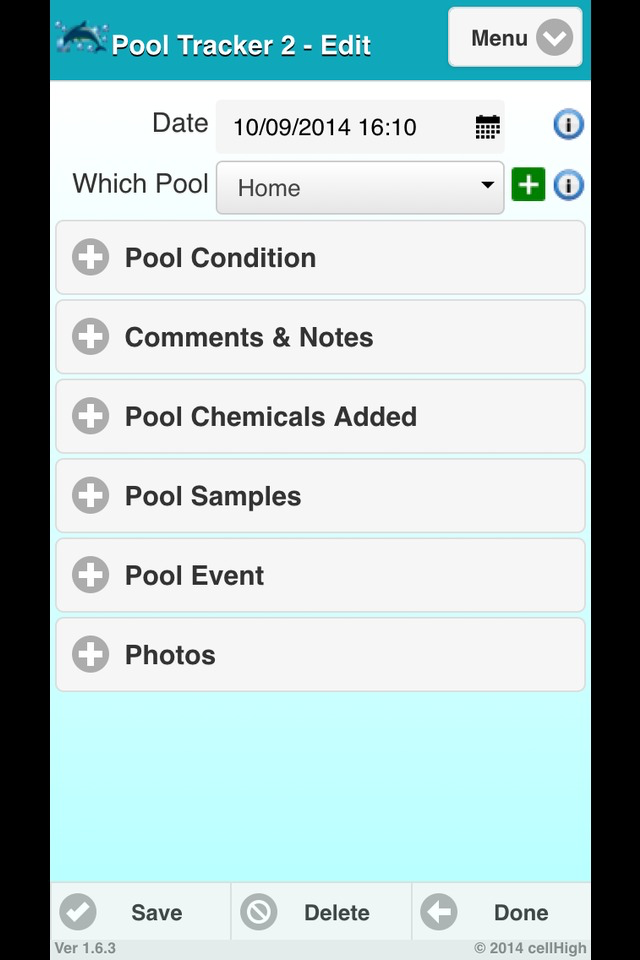The width and height of the screenshot is (640, 960).
Task: Expand Pool Chemicals Added section
Action: pos(320,417)
